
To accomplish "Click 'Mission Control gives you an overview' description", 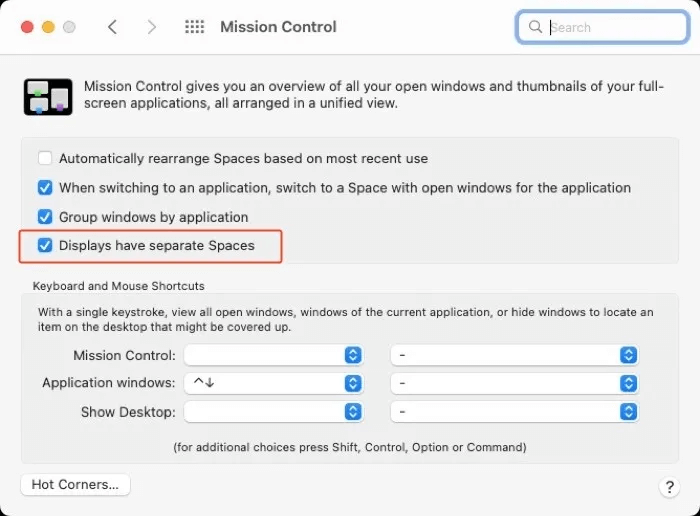I will point(374,95).
